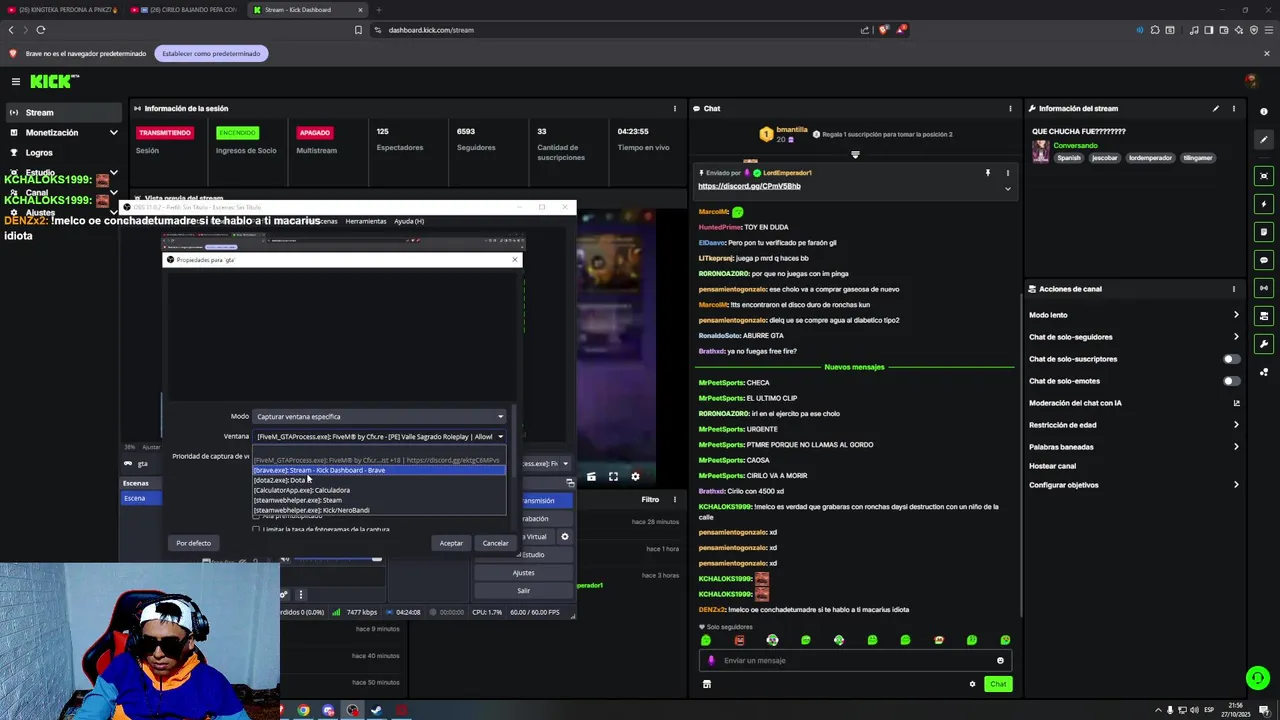This screenshot has height=720, width=1280.
Task: Open the Ventana dropdown in the OBS dialog
Action: coord(380,436)
